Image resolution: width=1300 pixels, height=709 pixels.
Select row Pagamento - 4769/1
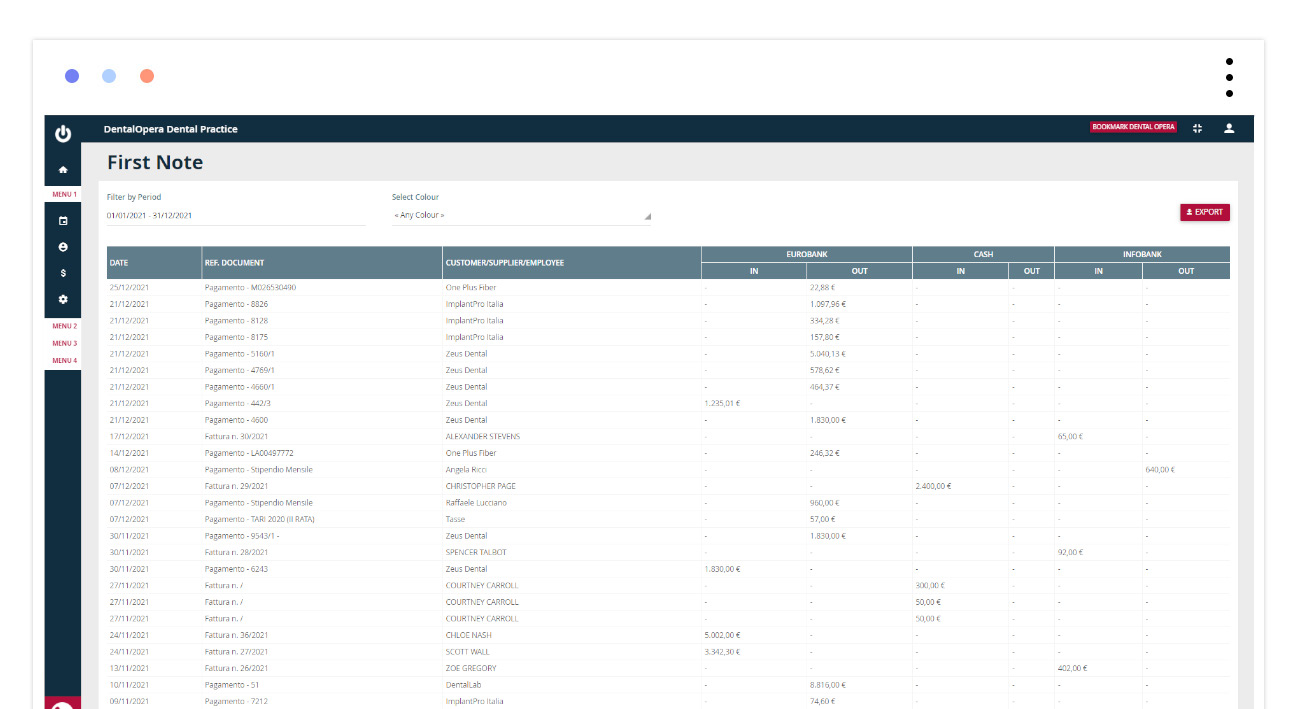pyautogui.click(x=668, y=370)
